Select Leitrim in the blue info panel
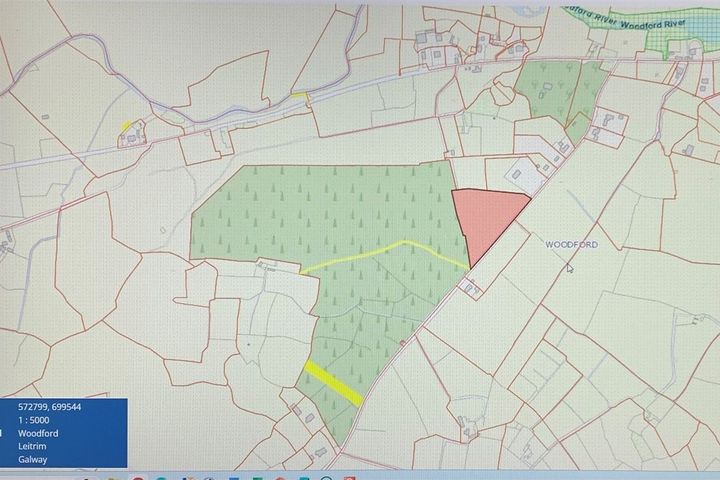 pos(32,447)
